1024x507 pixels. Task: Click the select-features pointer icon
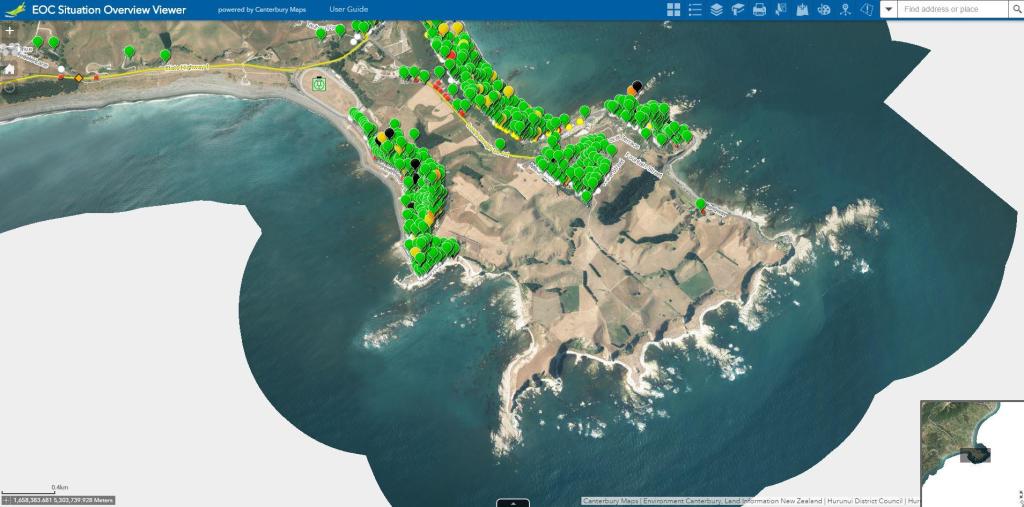click(x=780, y=9)
